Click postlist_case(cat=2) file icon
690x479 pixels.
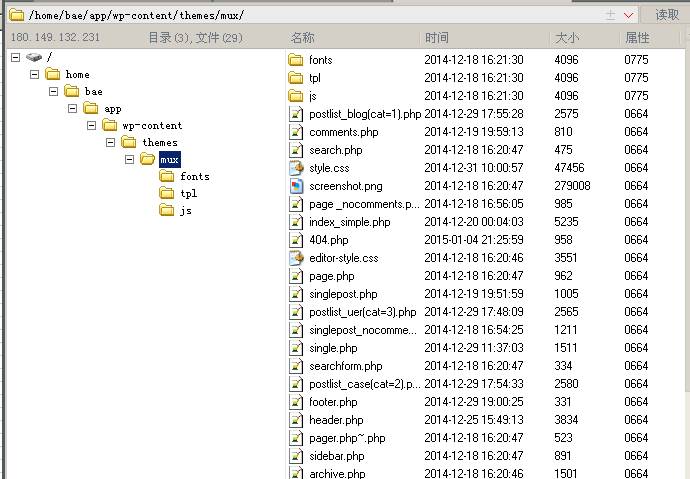point(296,384)
